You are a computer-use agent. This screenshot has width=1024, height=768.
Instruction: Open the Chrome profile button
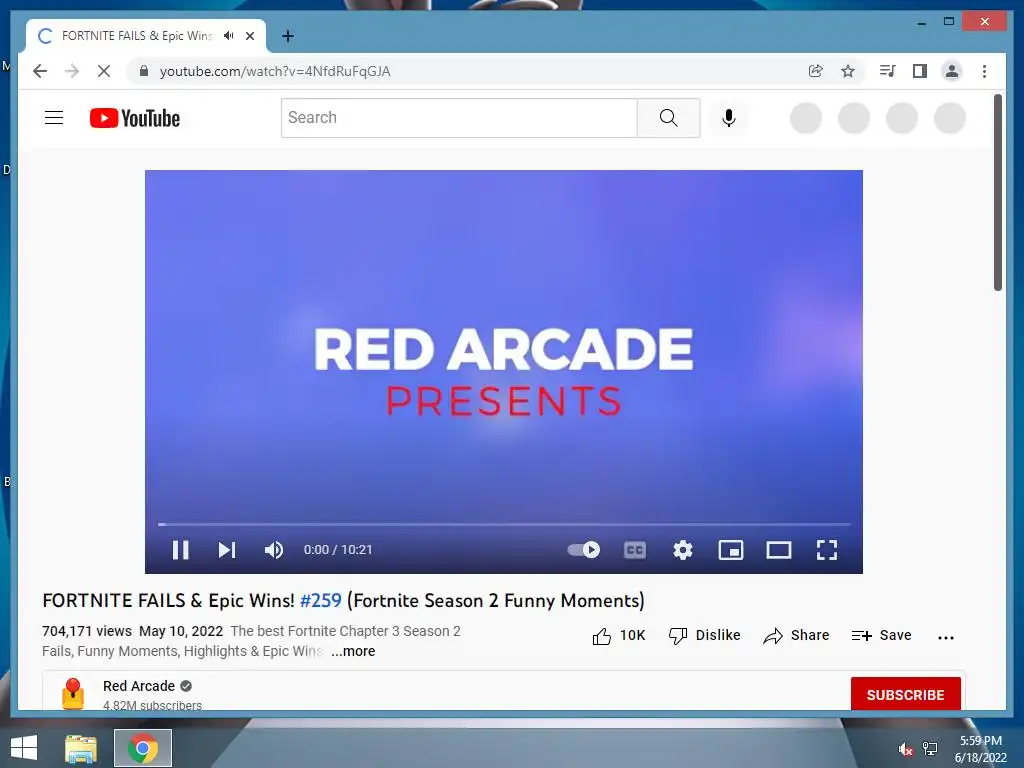pyautogui.click(x=952, y=71)
